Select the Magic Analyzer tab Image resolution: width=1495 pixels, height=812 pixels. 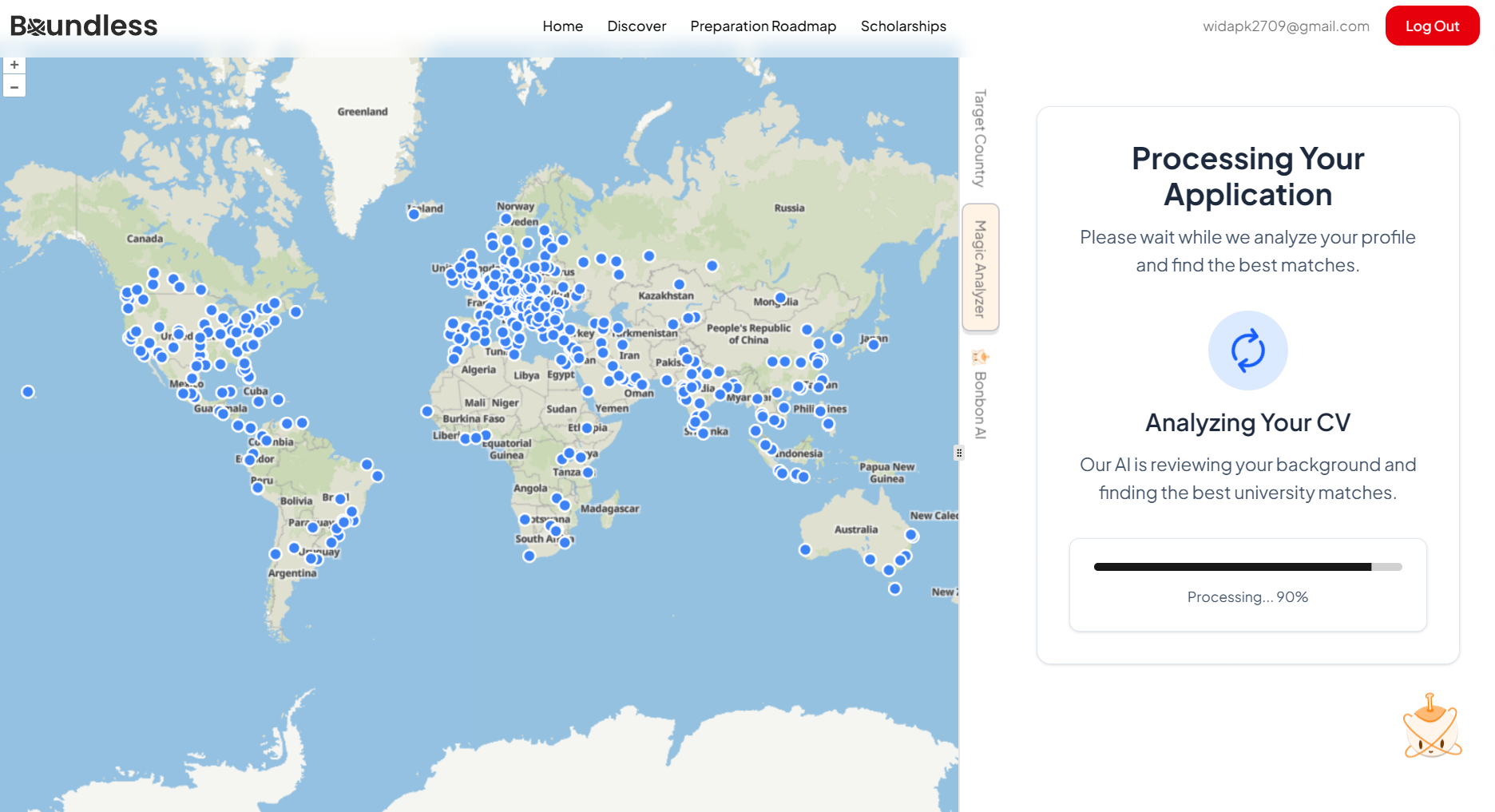(980, 268)
